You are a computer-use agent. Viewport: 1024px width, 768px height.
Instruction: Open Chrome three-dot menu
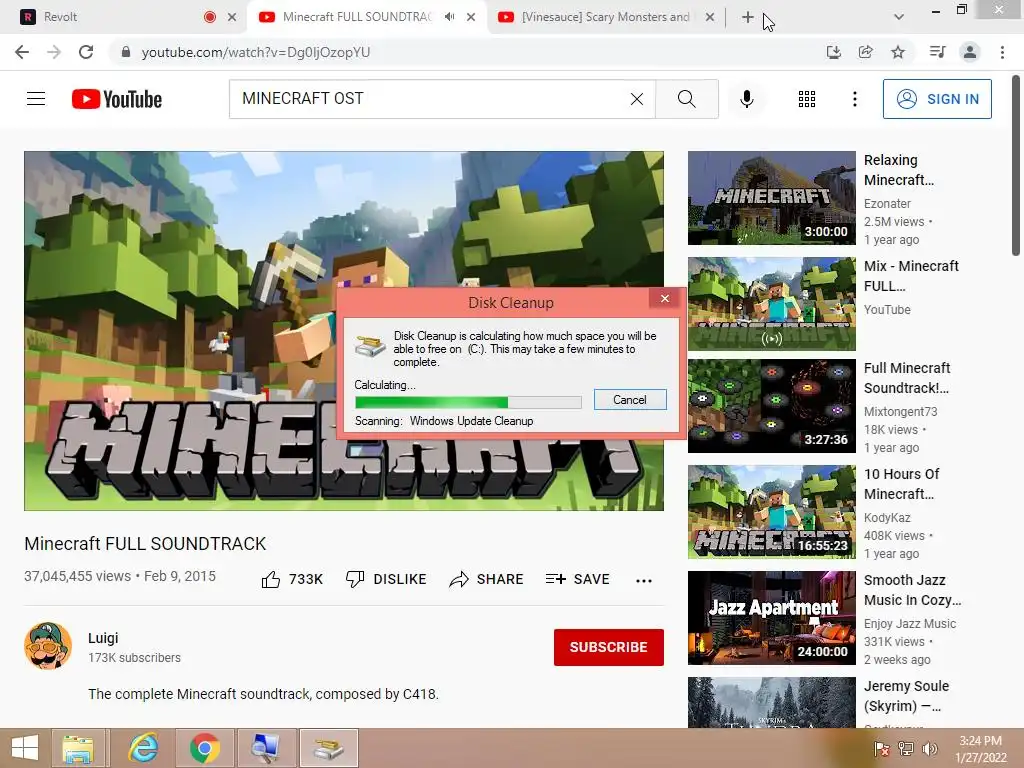coord(1002,52)
